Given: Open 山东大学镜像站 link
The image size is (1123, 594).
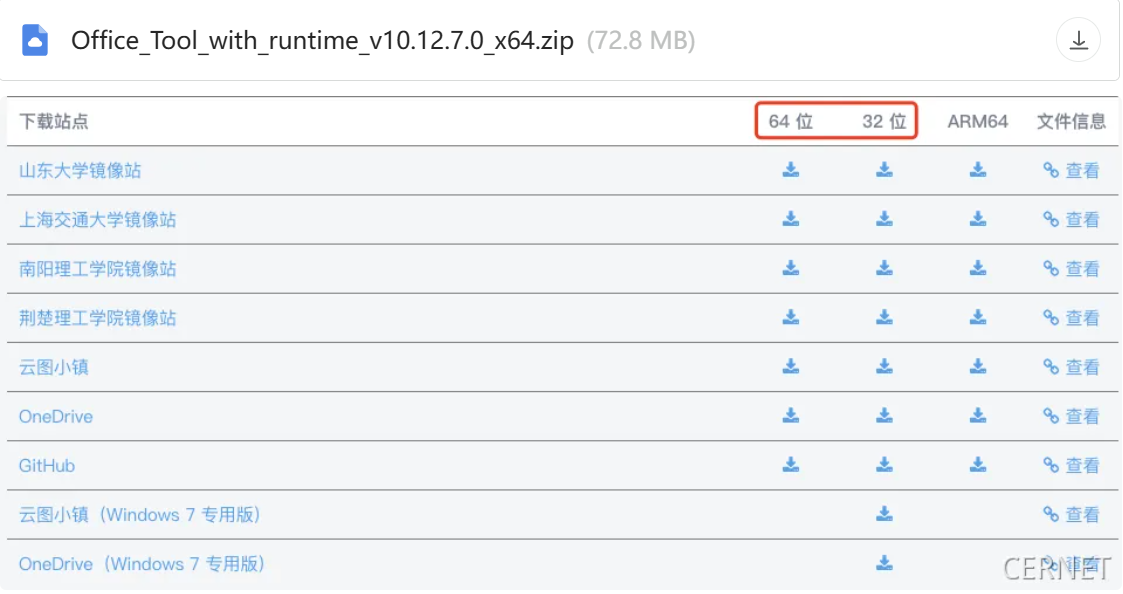Looking at the screenshot, I should (80, 171).
